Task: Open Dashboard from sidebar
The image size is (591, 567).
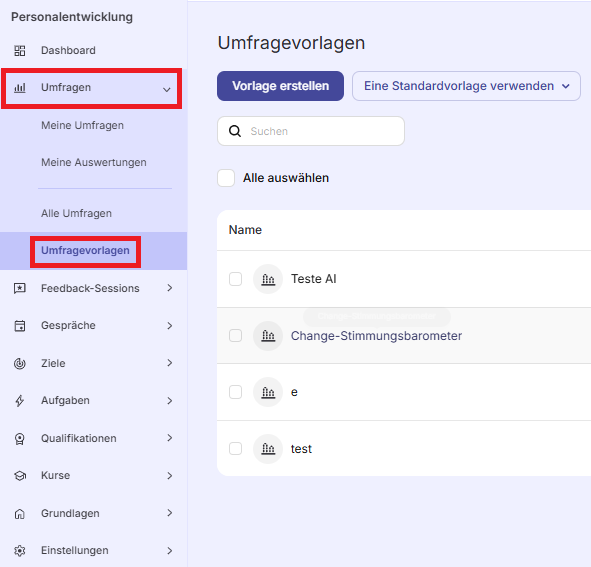Action: (68, 51)
